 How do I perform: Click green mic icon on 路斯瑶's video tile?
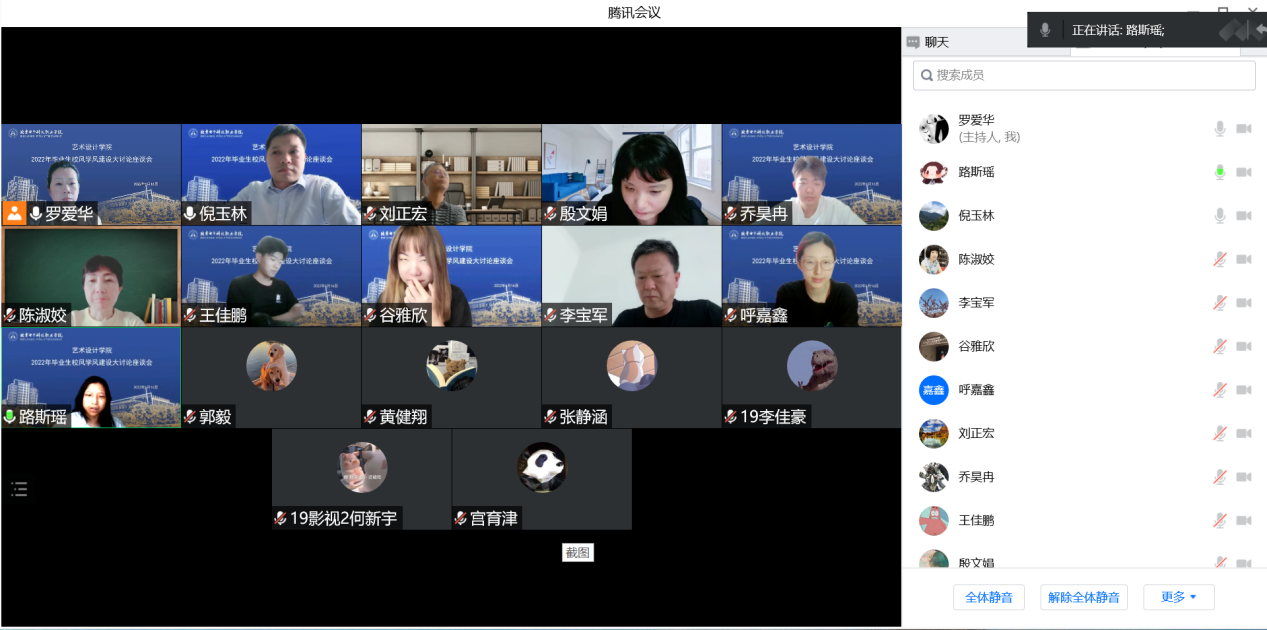point(10,417)
